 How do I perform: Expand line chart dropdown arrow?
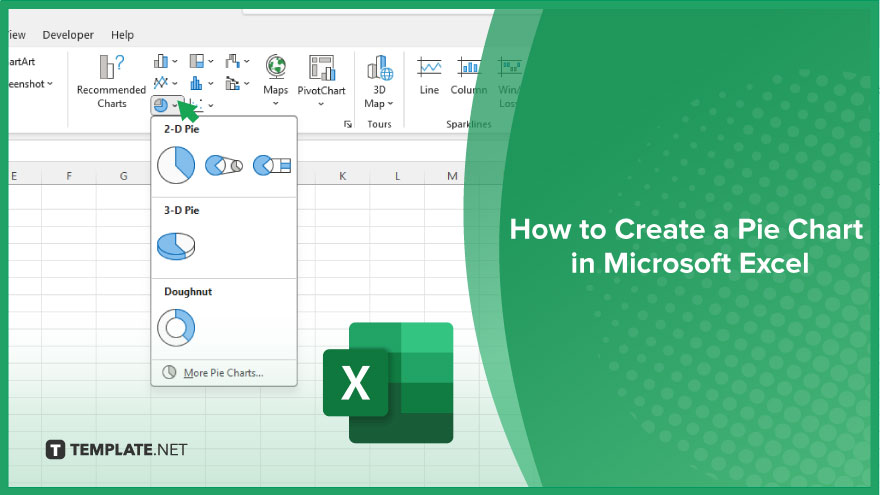(x=175, y=84)
